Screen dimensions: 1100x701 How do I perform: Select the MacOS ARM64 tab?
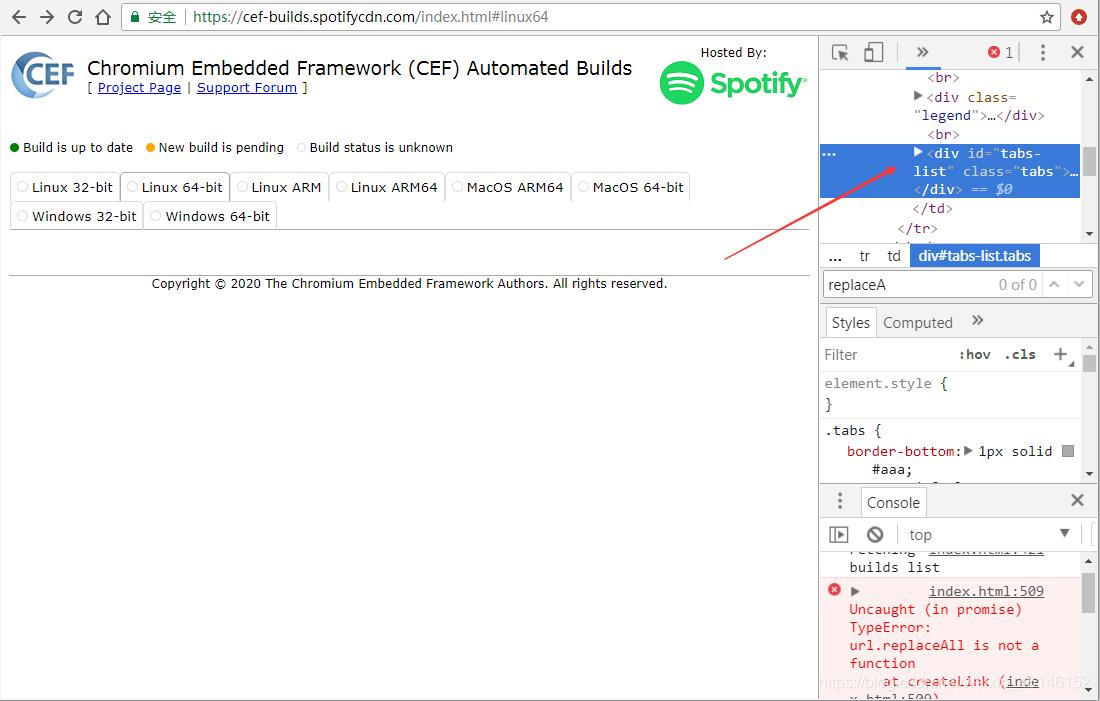pyautogui.click(x=508, y=187)
